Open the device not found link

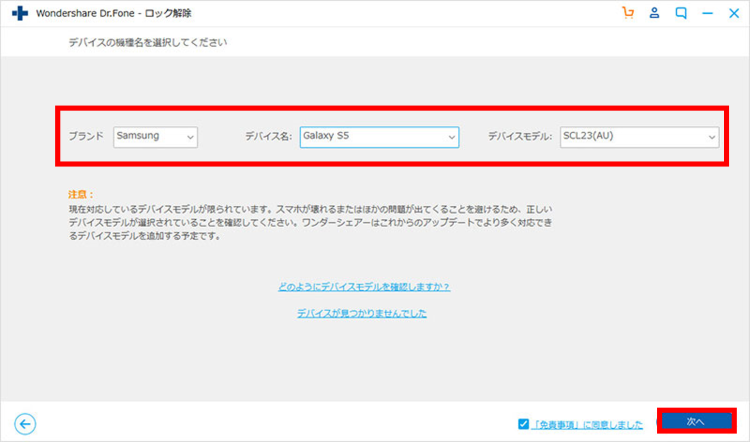pyautogui.click(x=362, y=313)
